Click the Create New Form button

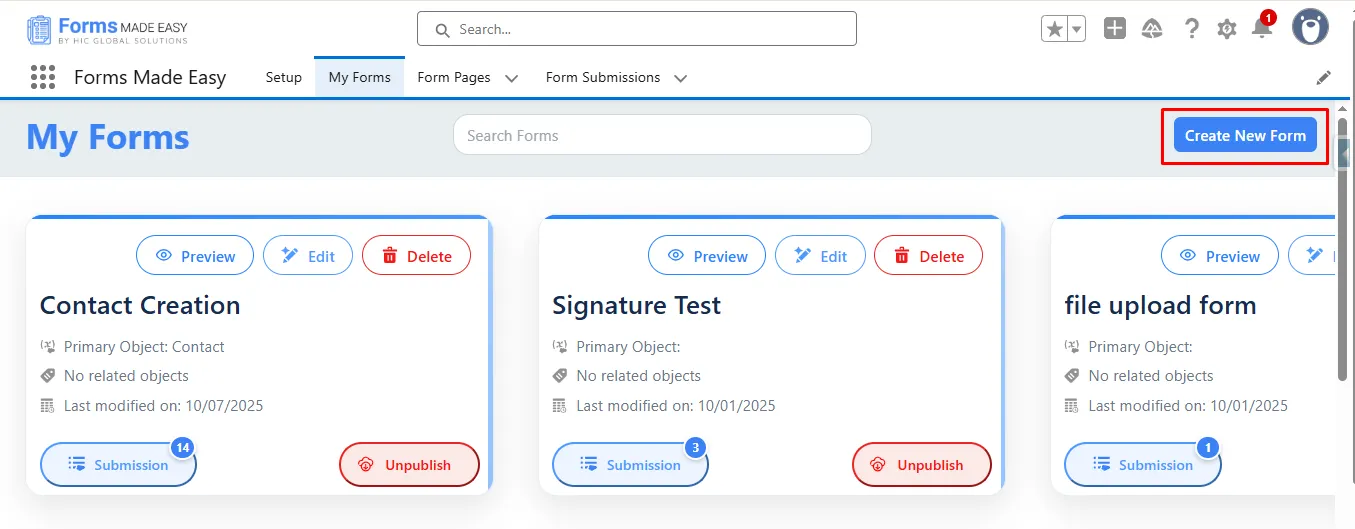point(1245,136)
